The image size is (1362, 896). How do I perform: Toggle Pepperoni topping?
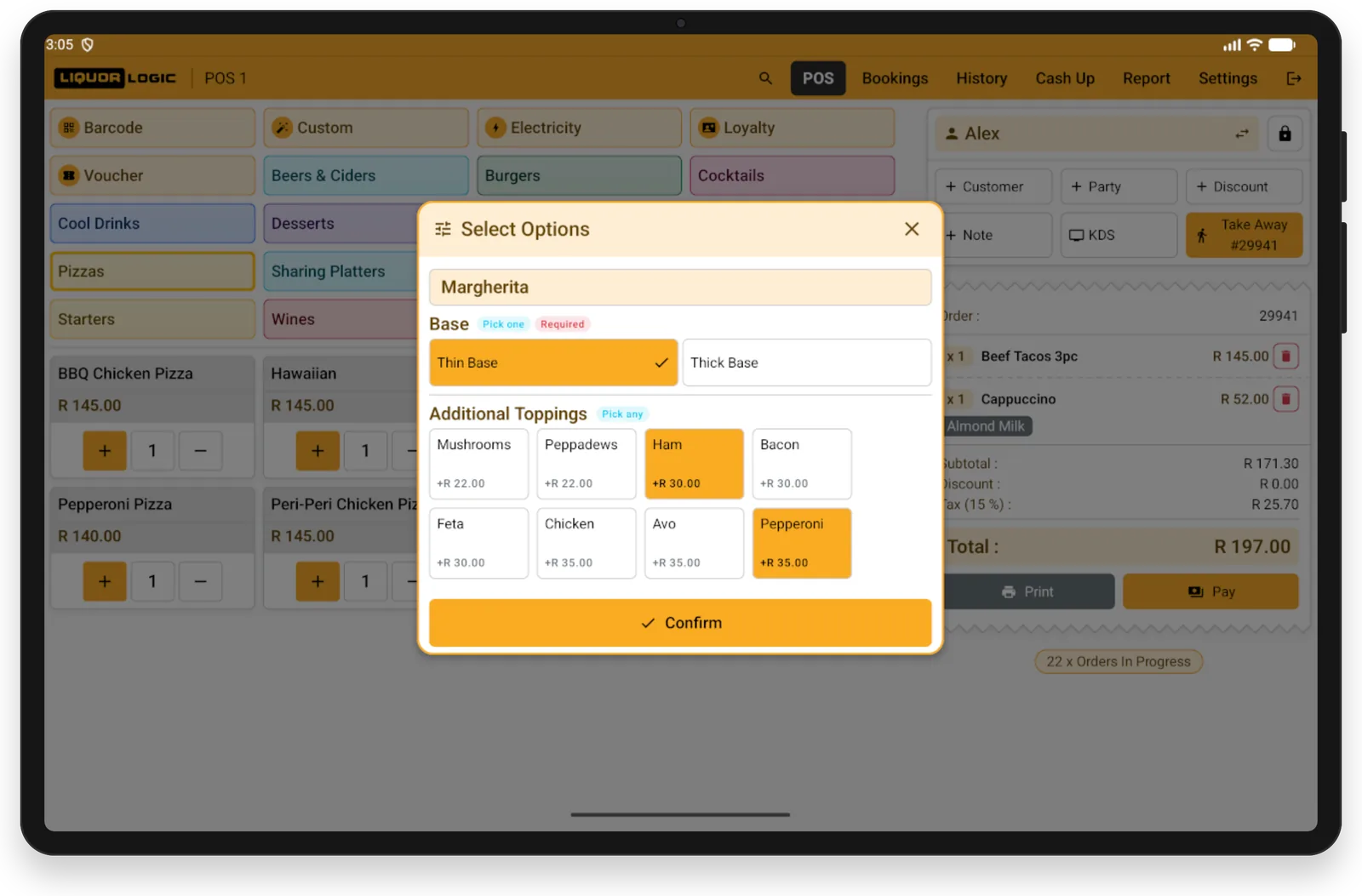802,543
